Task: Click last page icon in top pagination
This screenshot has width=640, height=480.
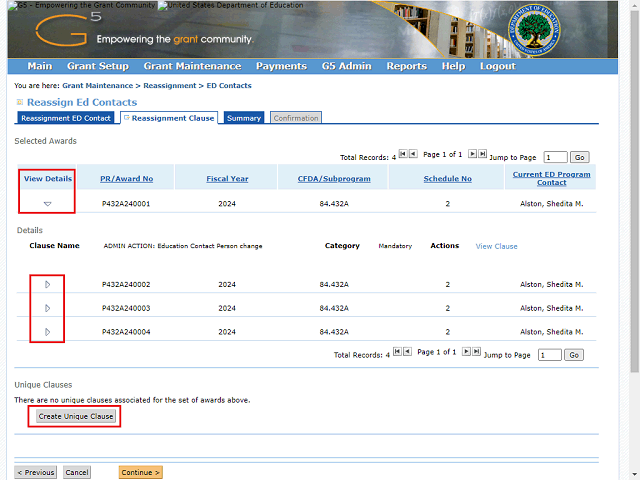Action: (x=483, y=155)
